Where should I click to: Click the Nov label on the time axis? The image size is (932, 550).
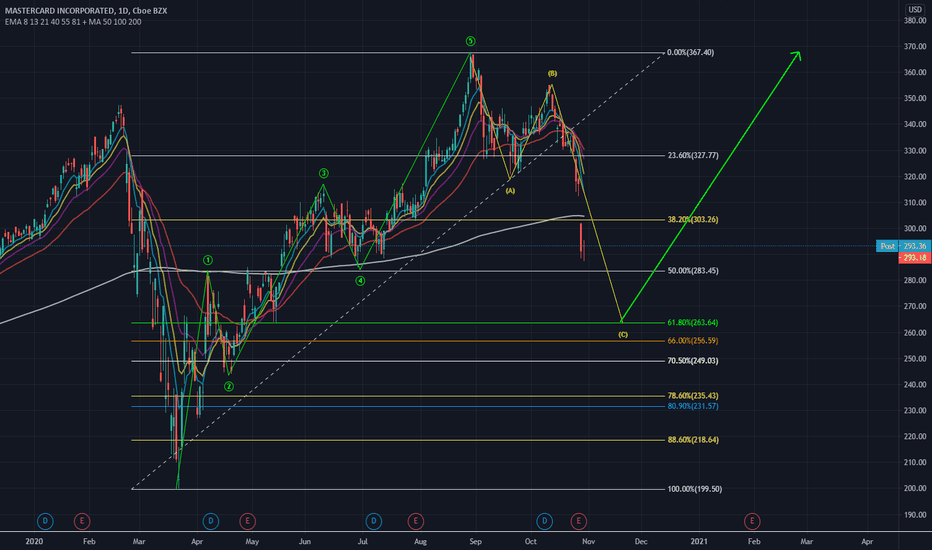tap(588, 541)
